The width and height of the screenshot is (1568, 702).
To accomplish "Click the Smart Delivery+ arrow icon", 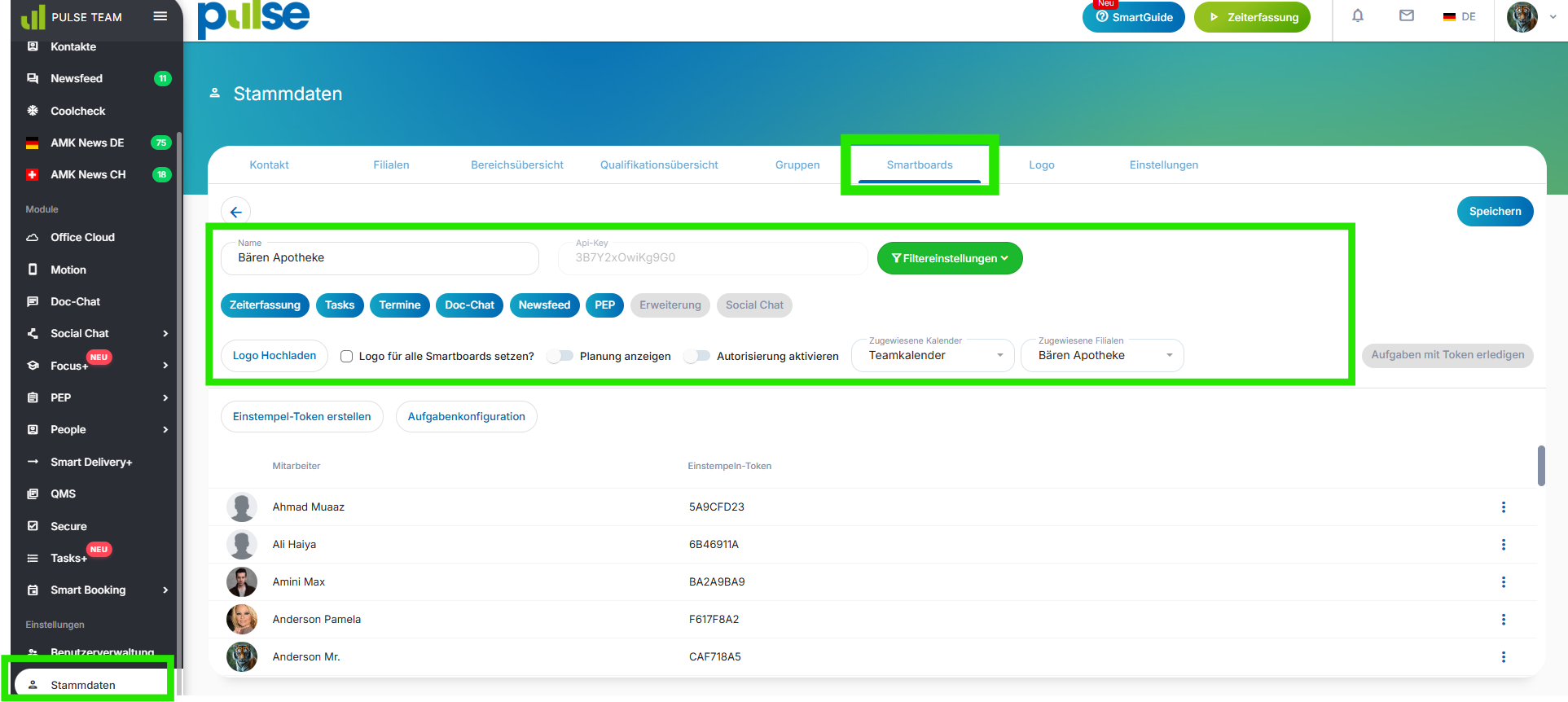I will tap(33, 462).
